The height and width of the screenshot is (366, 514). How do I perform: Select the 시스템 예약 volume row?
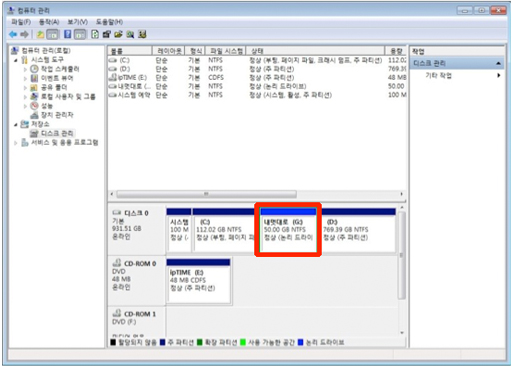[x=257, y=95]
